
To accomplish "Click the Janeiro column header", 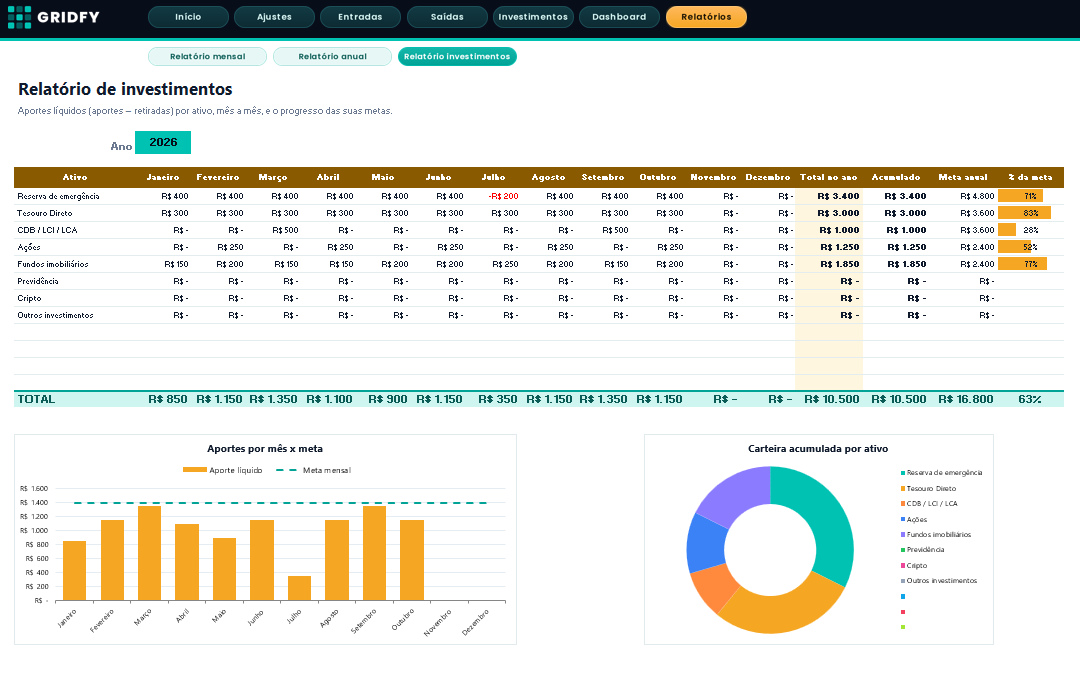I will coord(163,177).
